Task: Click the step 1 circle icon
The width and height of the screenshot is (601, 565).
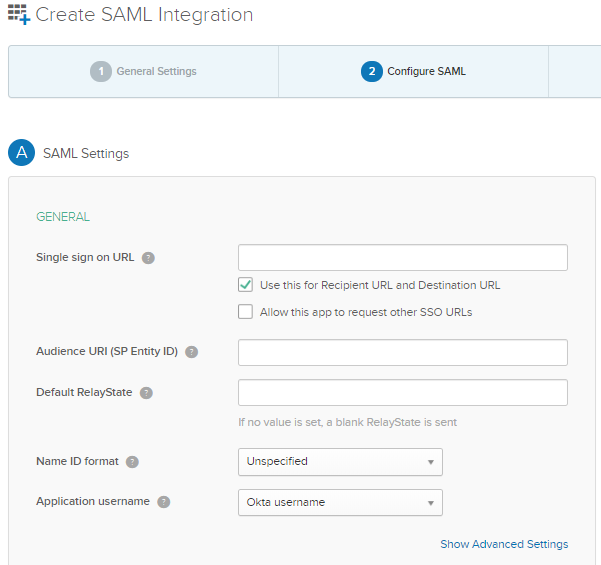Action: pyautogui.click(x=100, y=71)
